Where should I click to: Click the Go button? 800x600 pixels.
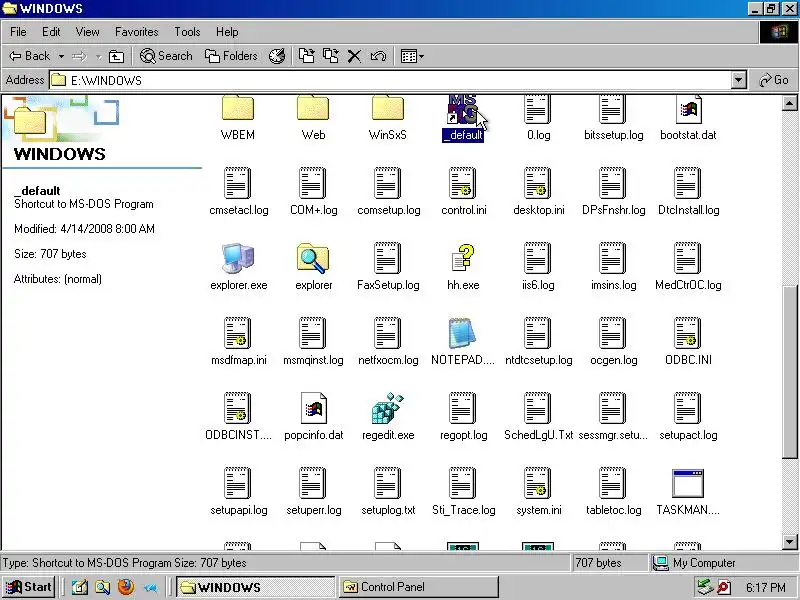[774, 80]
